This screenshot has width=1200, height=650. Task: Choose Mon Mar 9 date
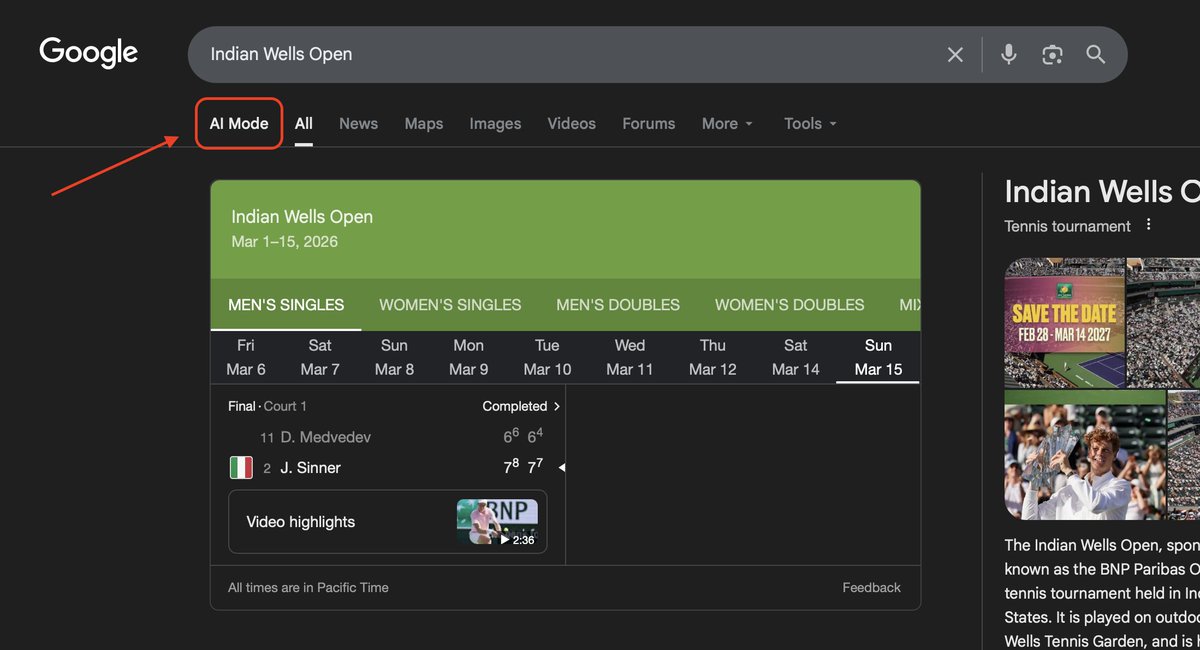(469, 357)
